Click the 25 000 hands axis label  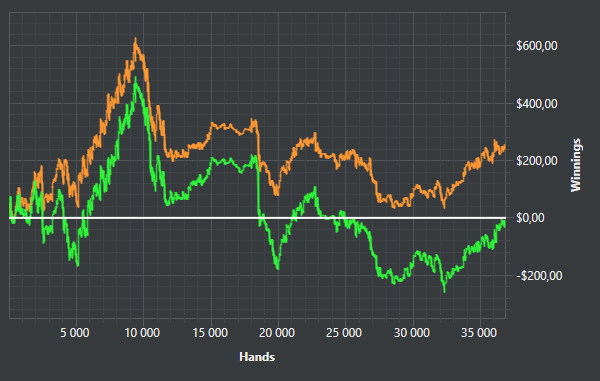[x=344, y=333]
